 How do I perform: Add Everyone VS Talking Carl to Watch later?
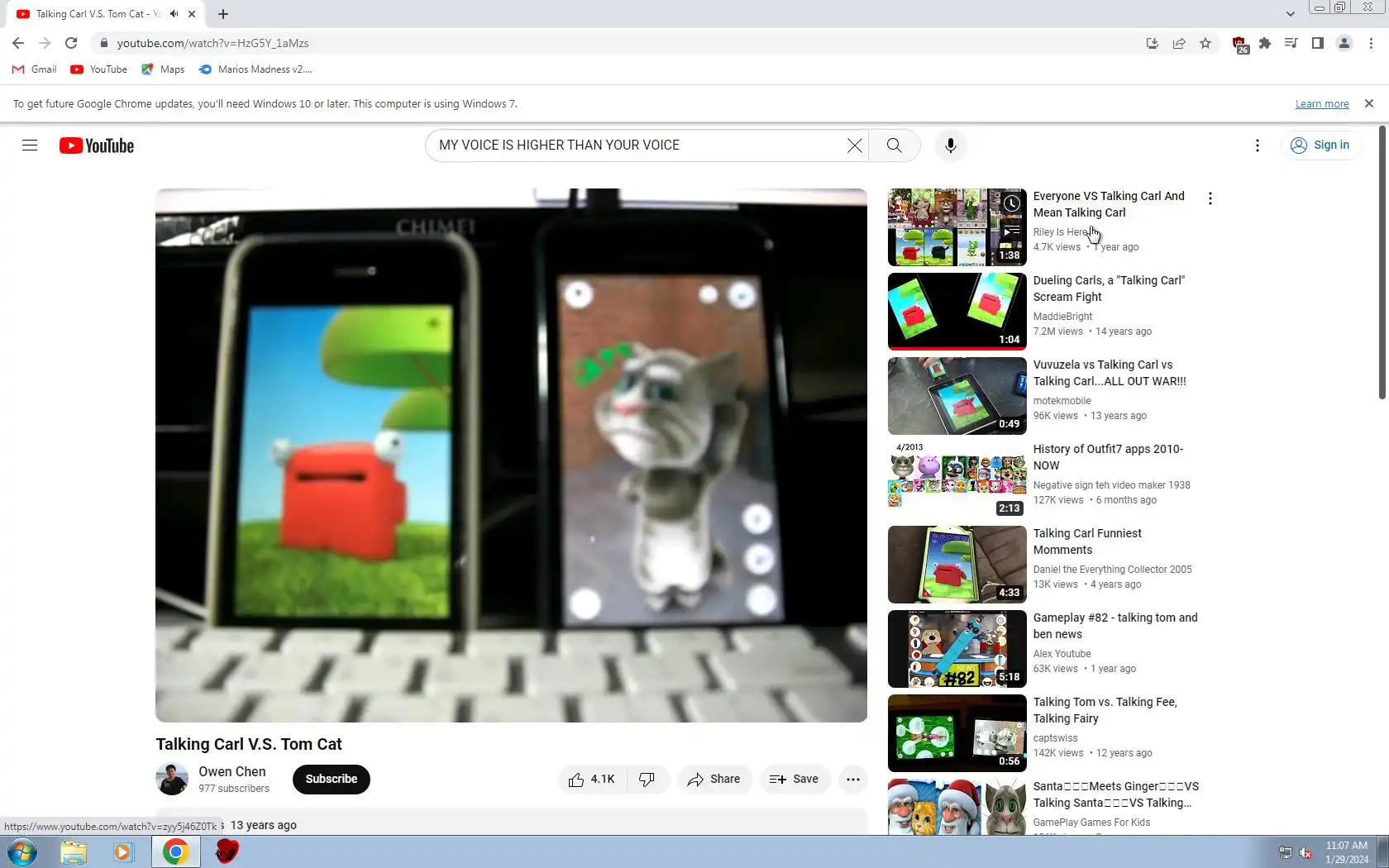click(x=1011, y=204)
